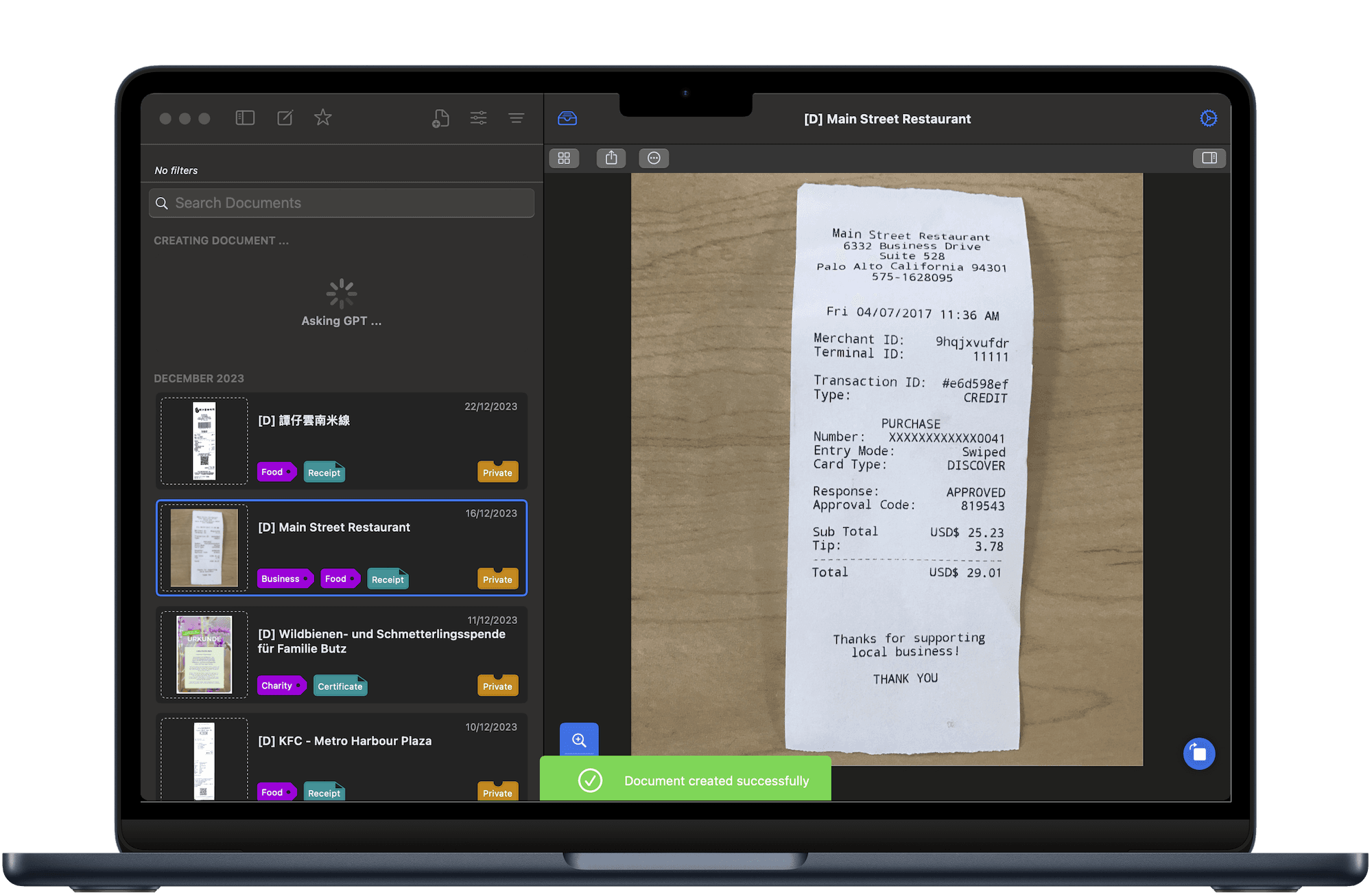Viewport: 1372px width, 895px height.
Task: Open the filter sliders icon
Action: coord(478,118)
